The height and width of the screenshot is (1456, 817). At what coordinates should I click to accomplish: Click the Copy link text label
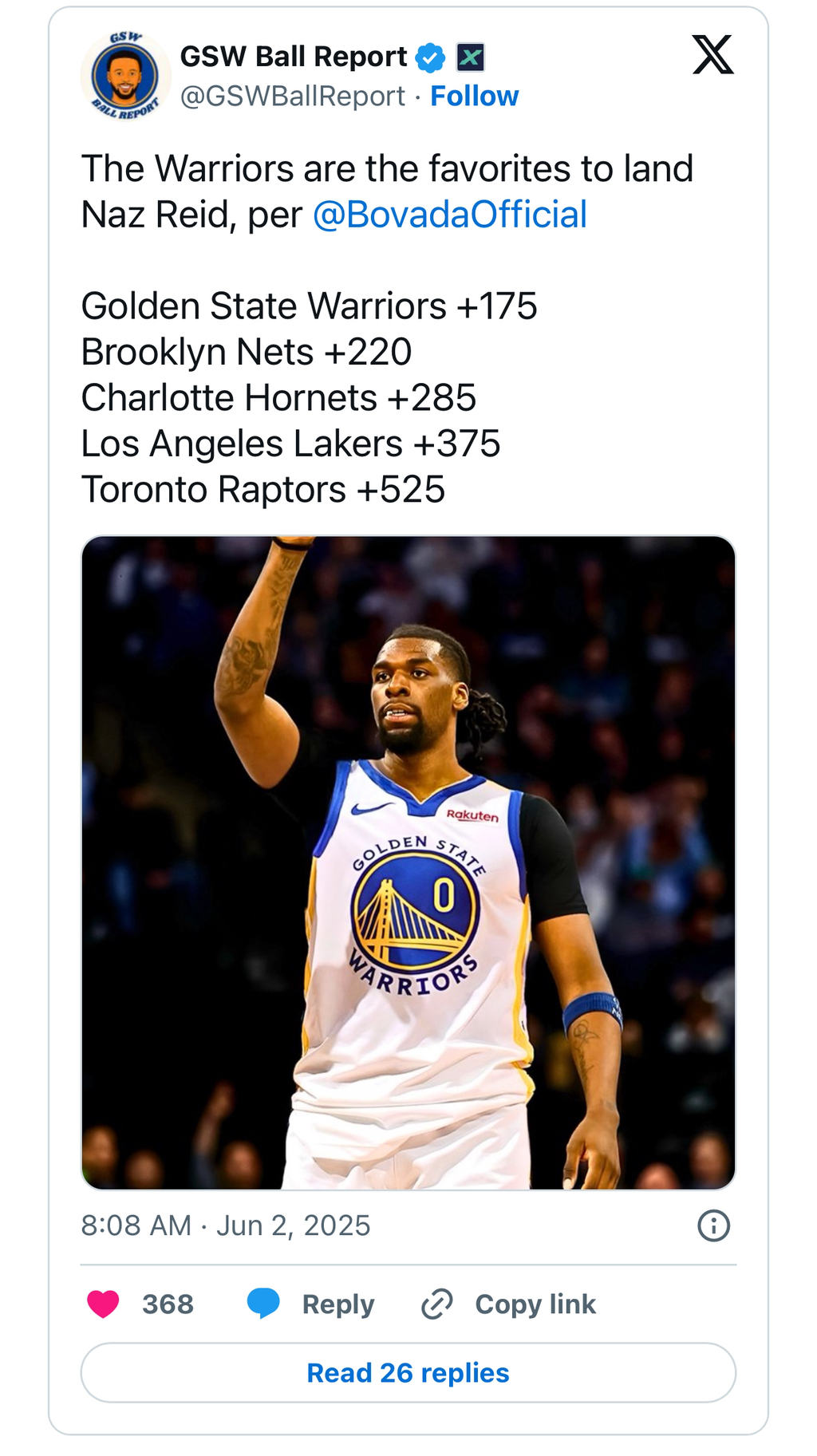(x=535, y=1304)
